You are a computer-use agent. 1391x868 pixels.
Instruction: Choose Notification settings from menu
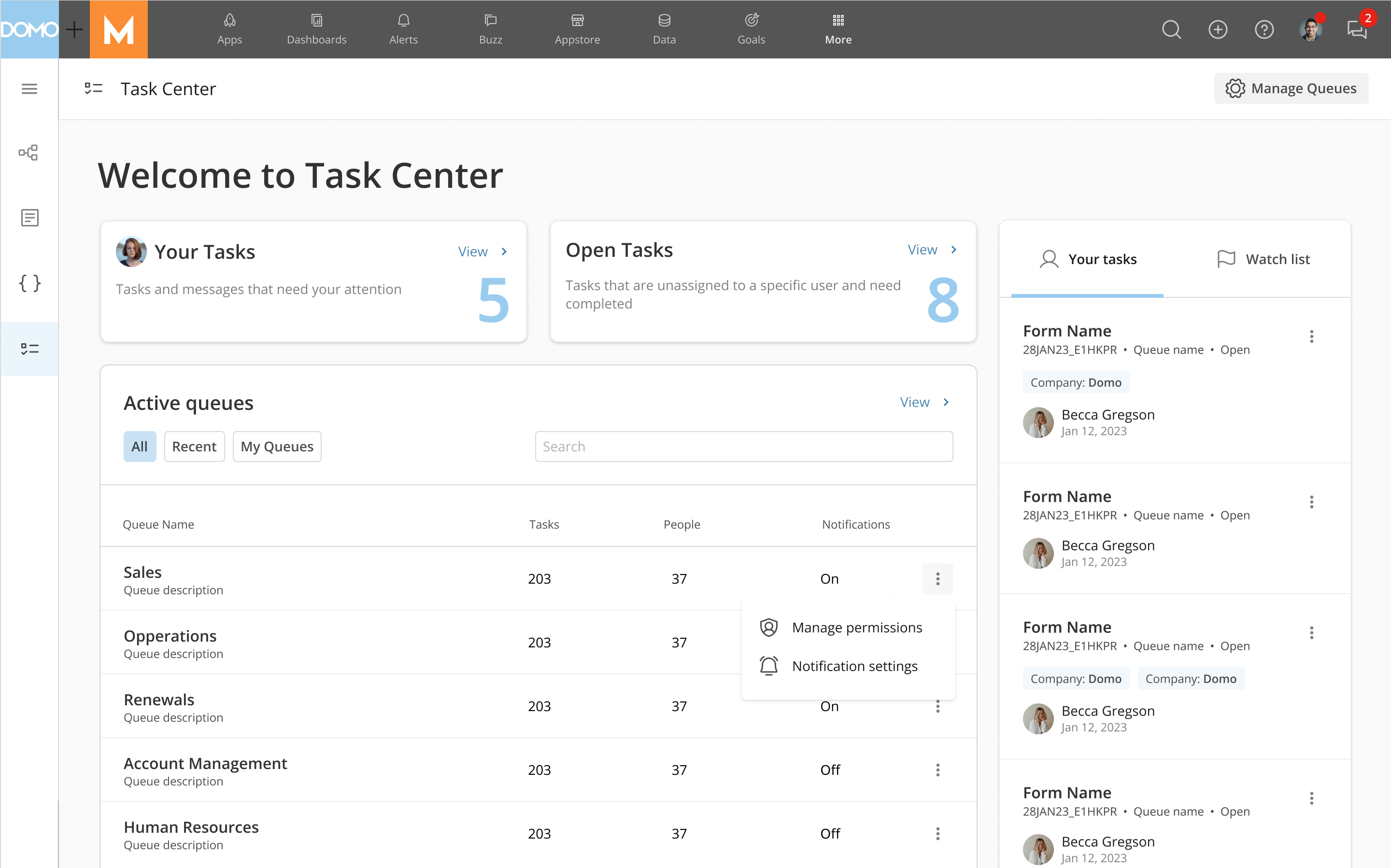click(x=848, y=666)
